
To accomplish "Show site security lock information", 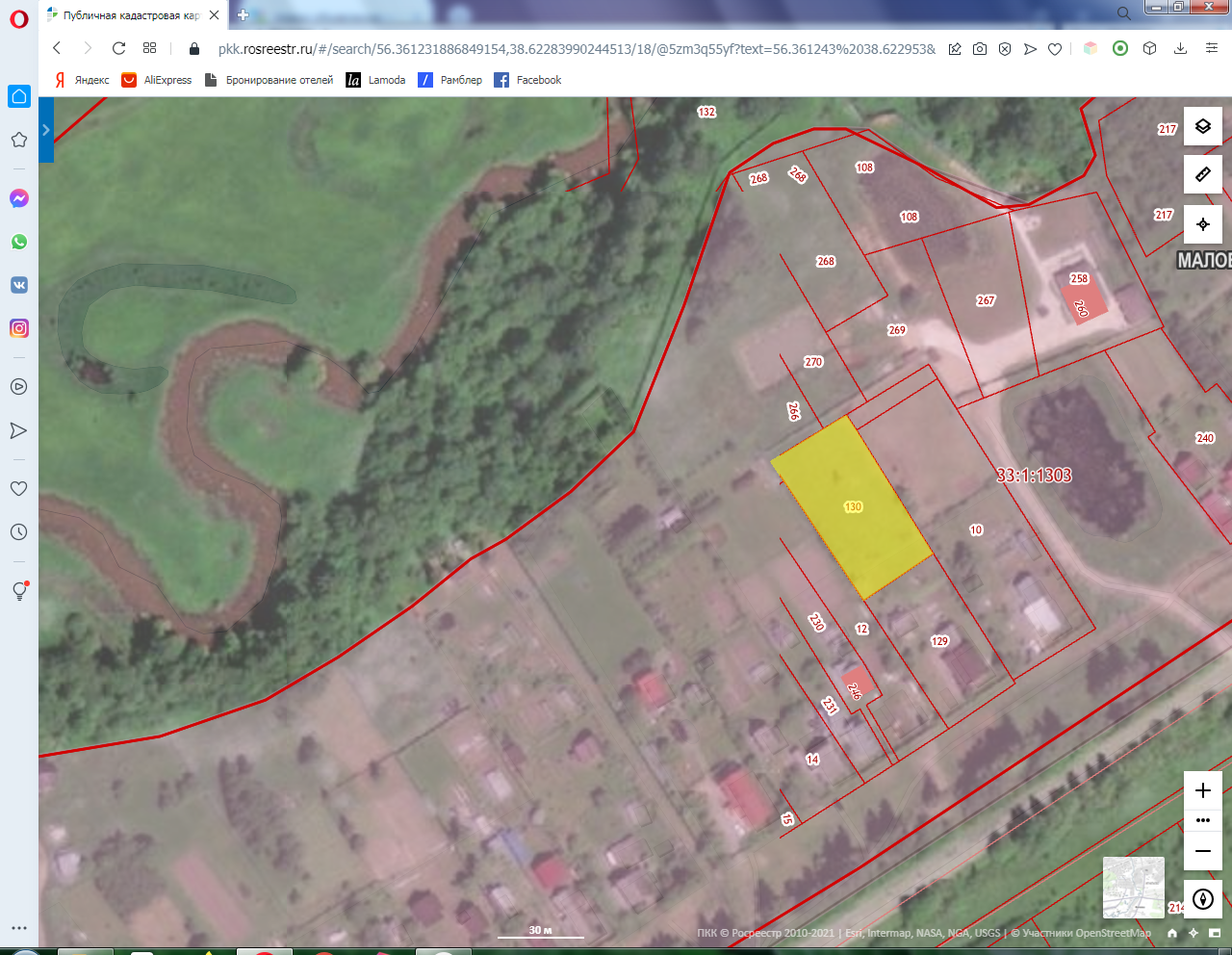I will (194, 49).
